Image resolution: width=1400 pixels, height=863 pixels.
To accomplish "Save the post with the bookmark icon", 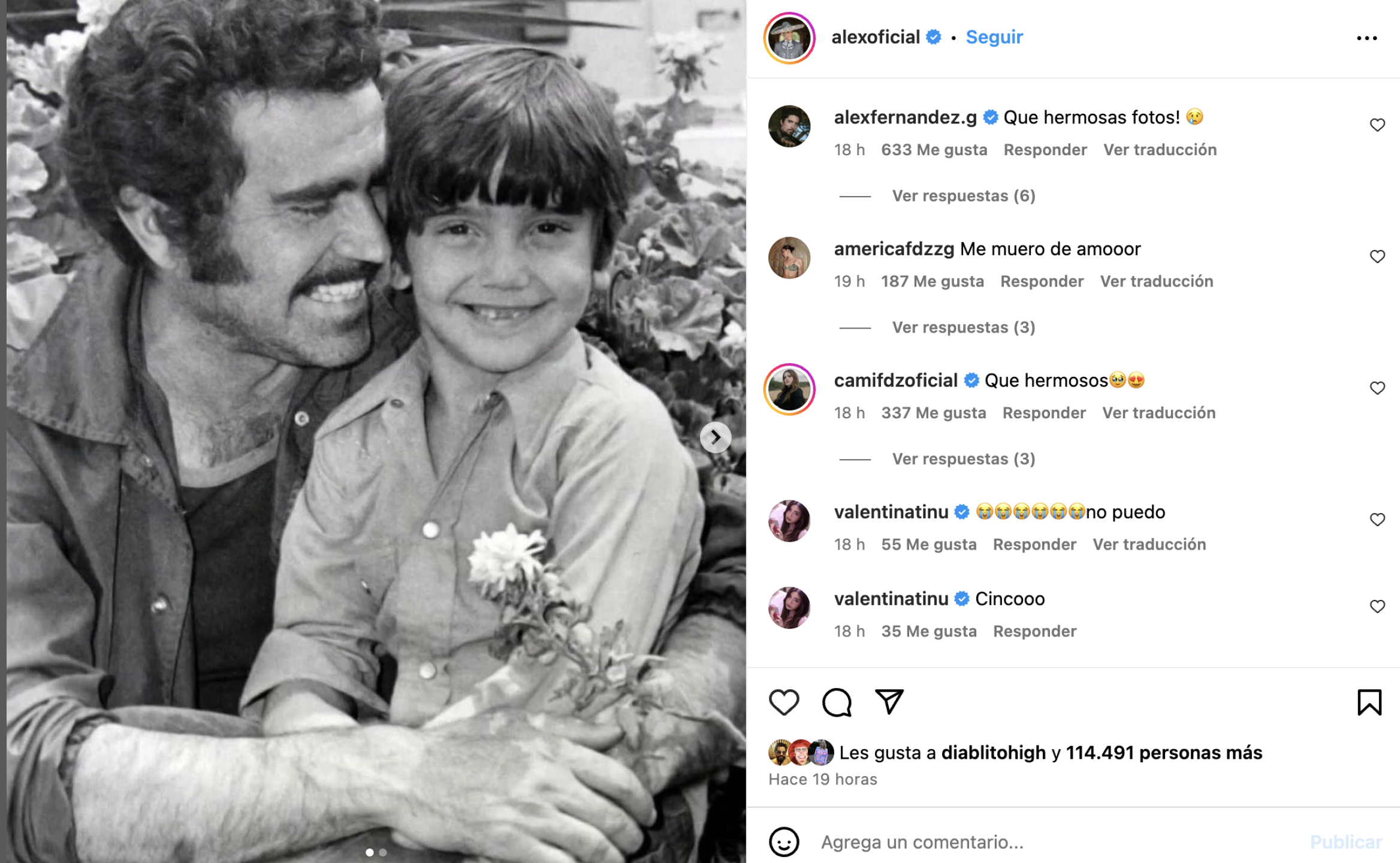I will coord(1369,702).
